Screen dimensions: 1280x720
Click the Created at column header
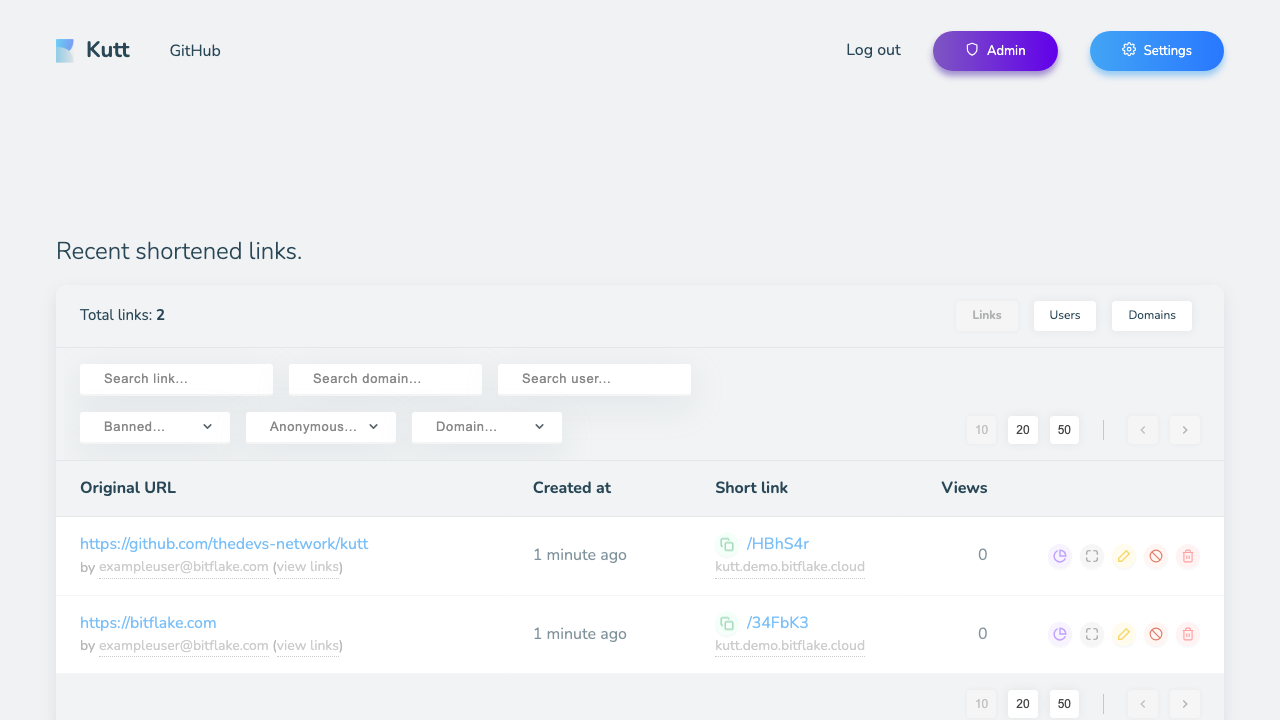coord(572,488)
